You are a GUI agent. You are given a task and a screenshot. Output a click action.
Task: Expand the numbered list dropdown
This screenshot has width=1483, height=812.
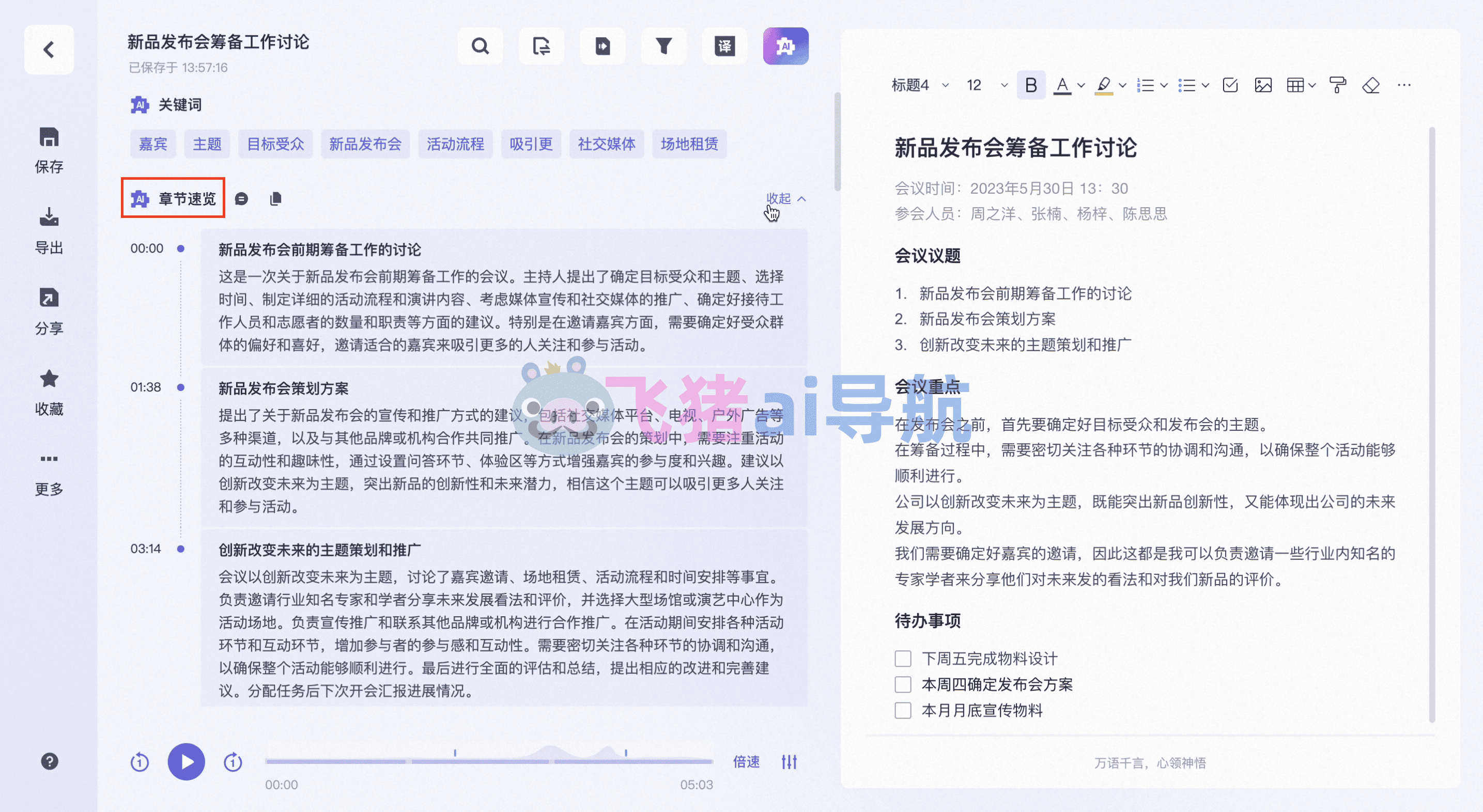(1164, 85)
